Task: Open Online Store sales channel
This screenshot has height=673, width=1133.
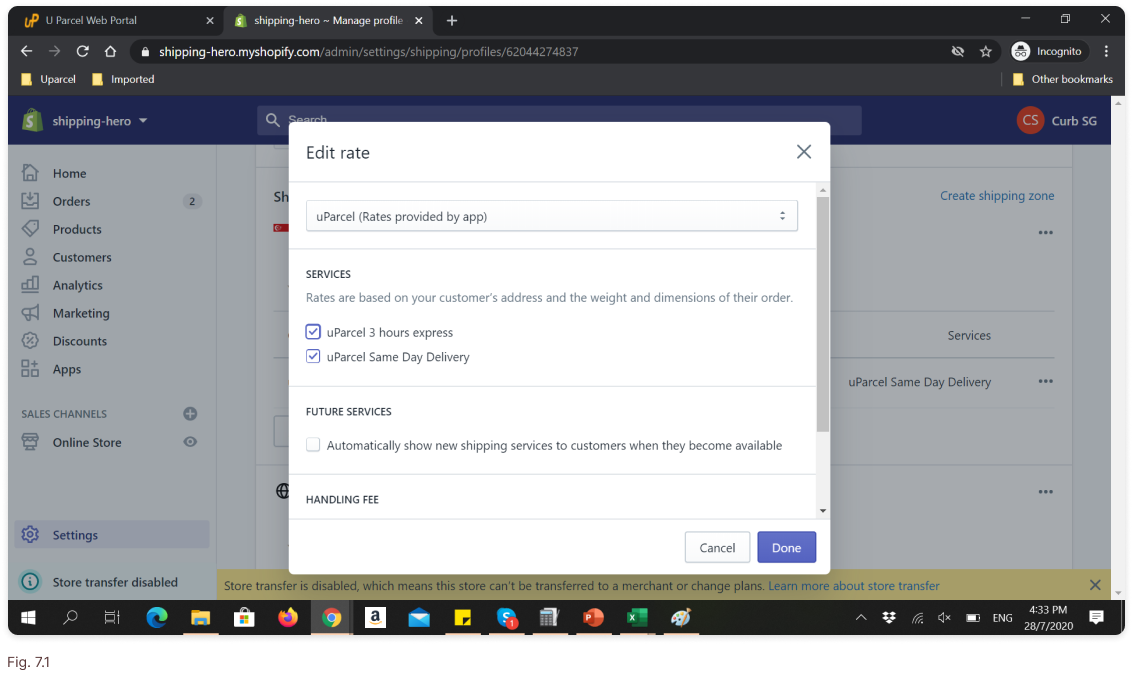Action: click(x=87, y=442)
